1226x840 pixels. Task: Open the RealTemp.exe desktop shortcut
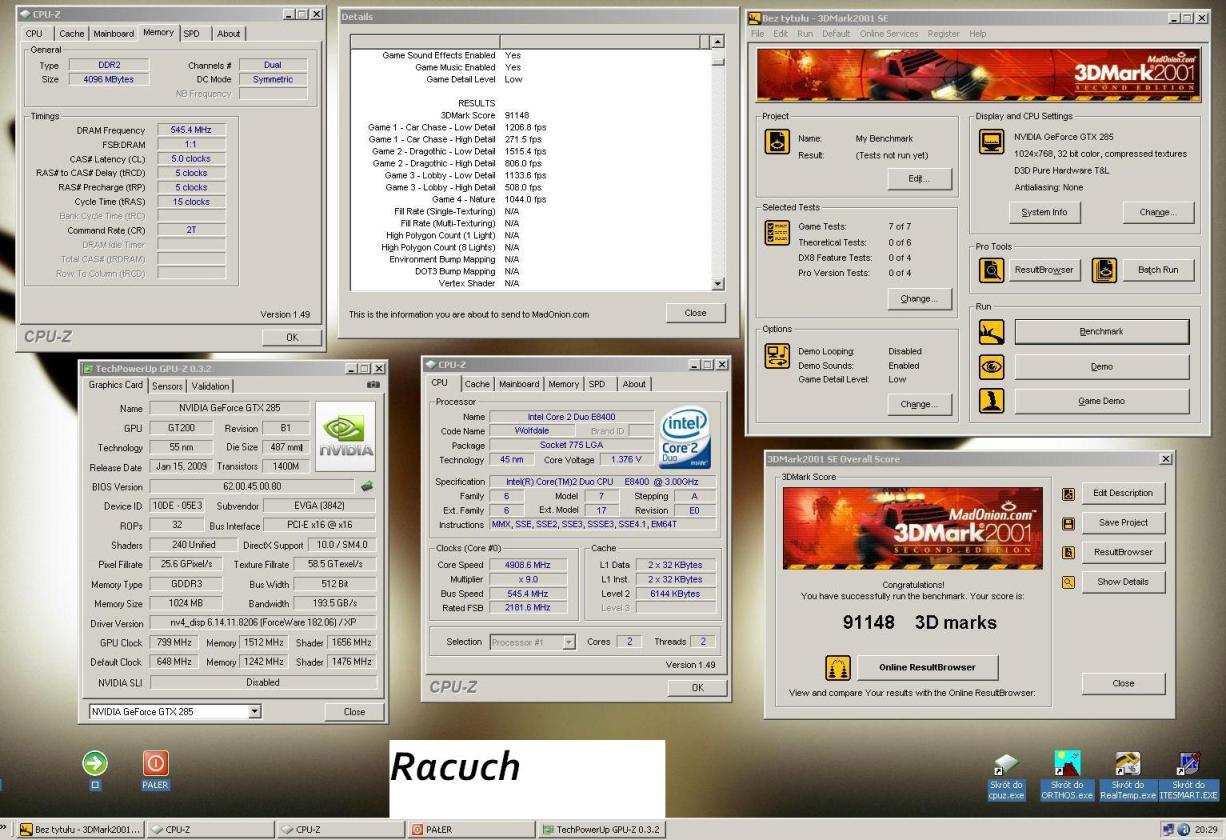coord(1128,765)
